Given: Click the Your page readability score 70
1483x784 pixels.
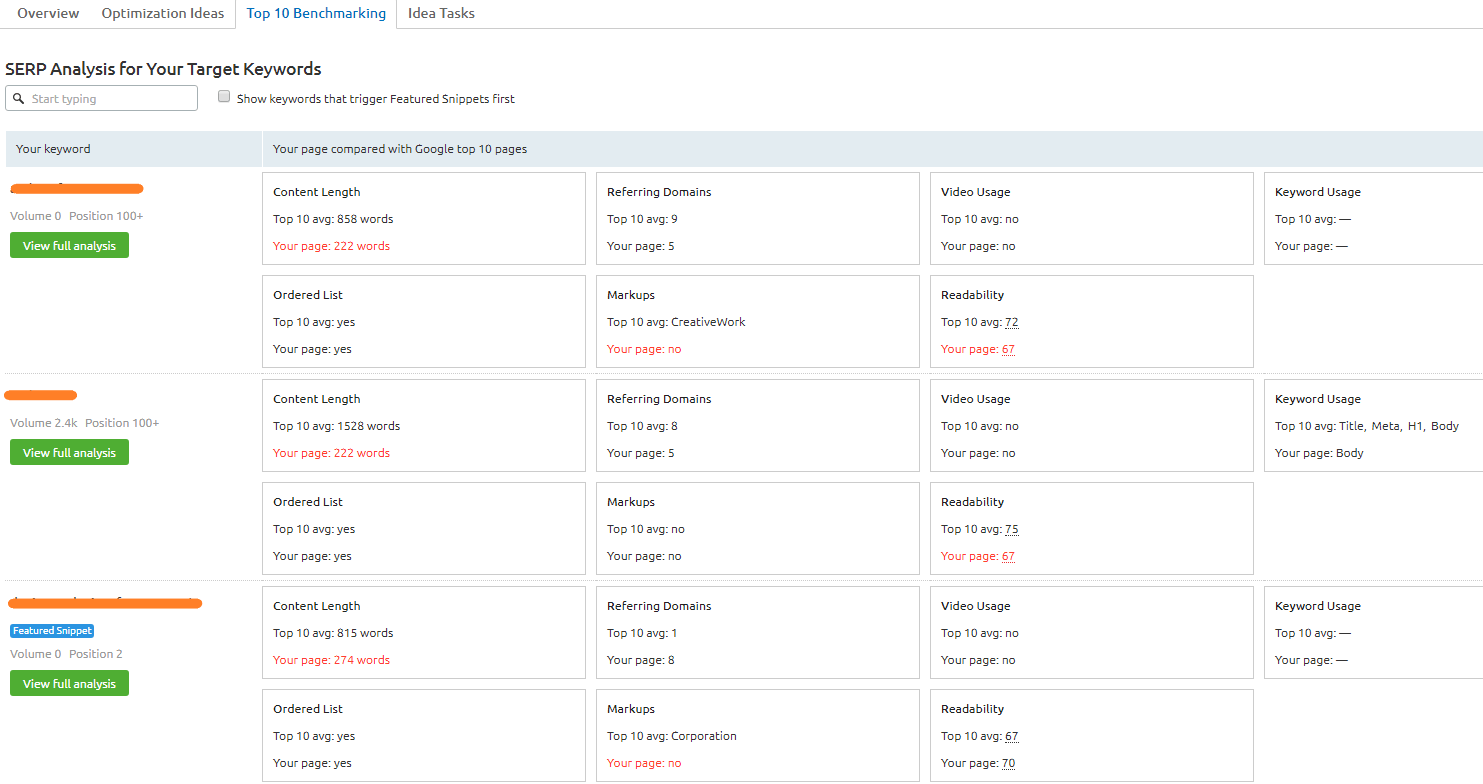Looking at the screenshot, I should point(1008,764).
